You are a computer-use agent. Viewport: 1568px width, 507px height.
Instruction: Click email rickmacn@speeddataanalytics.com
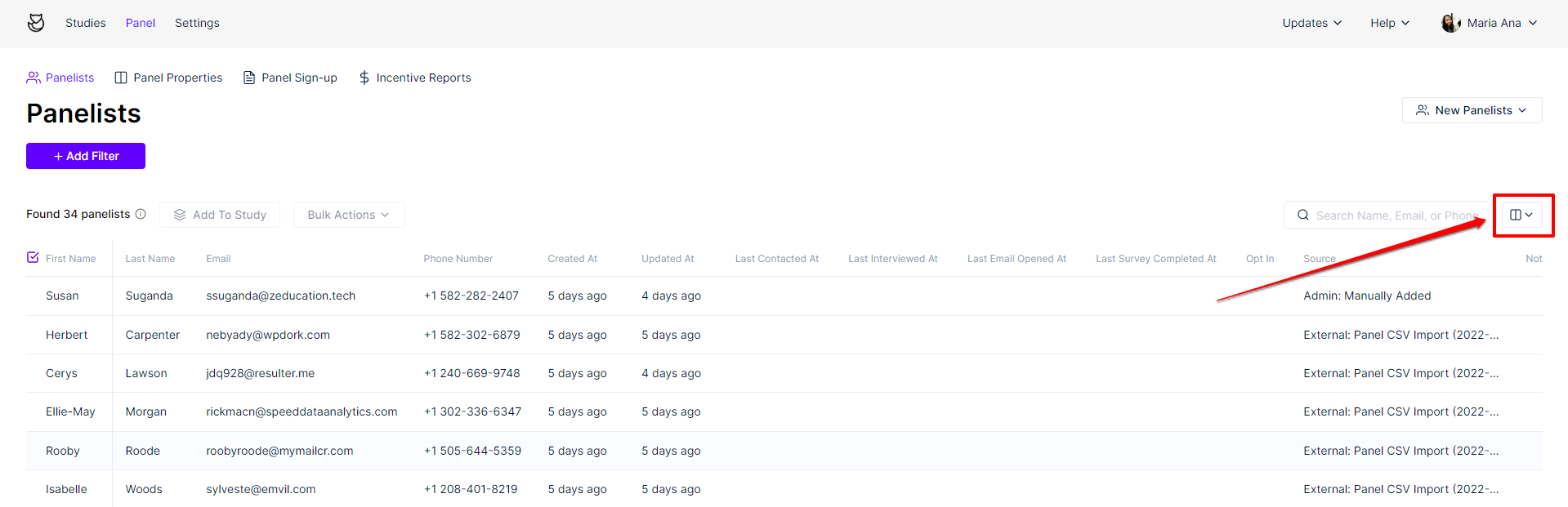coord(302,411)
